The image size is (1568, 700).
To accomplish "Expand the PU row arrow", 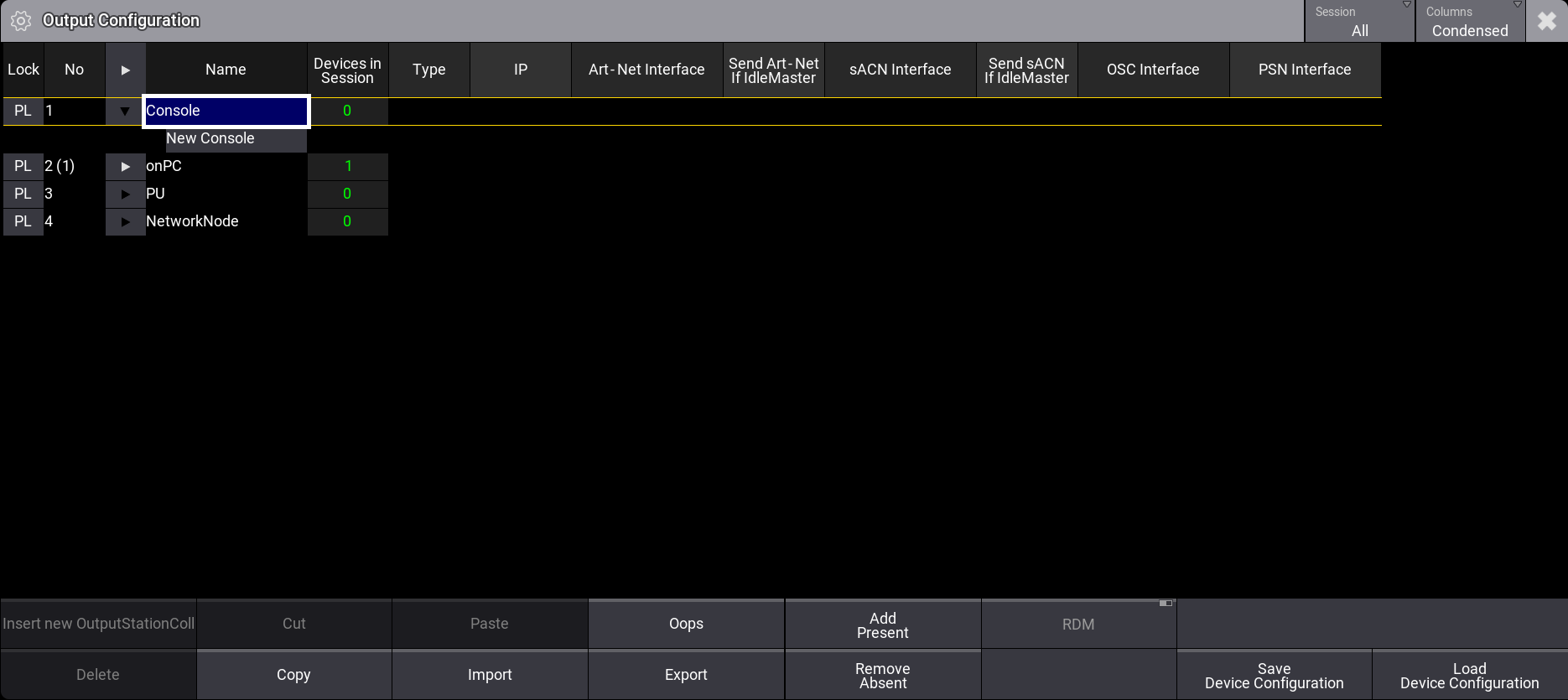I will [125, 194].
